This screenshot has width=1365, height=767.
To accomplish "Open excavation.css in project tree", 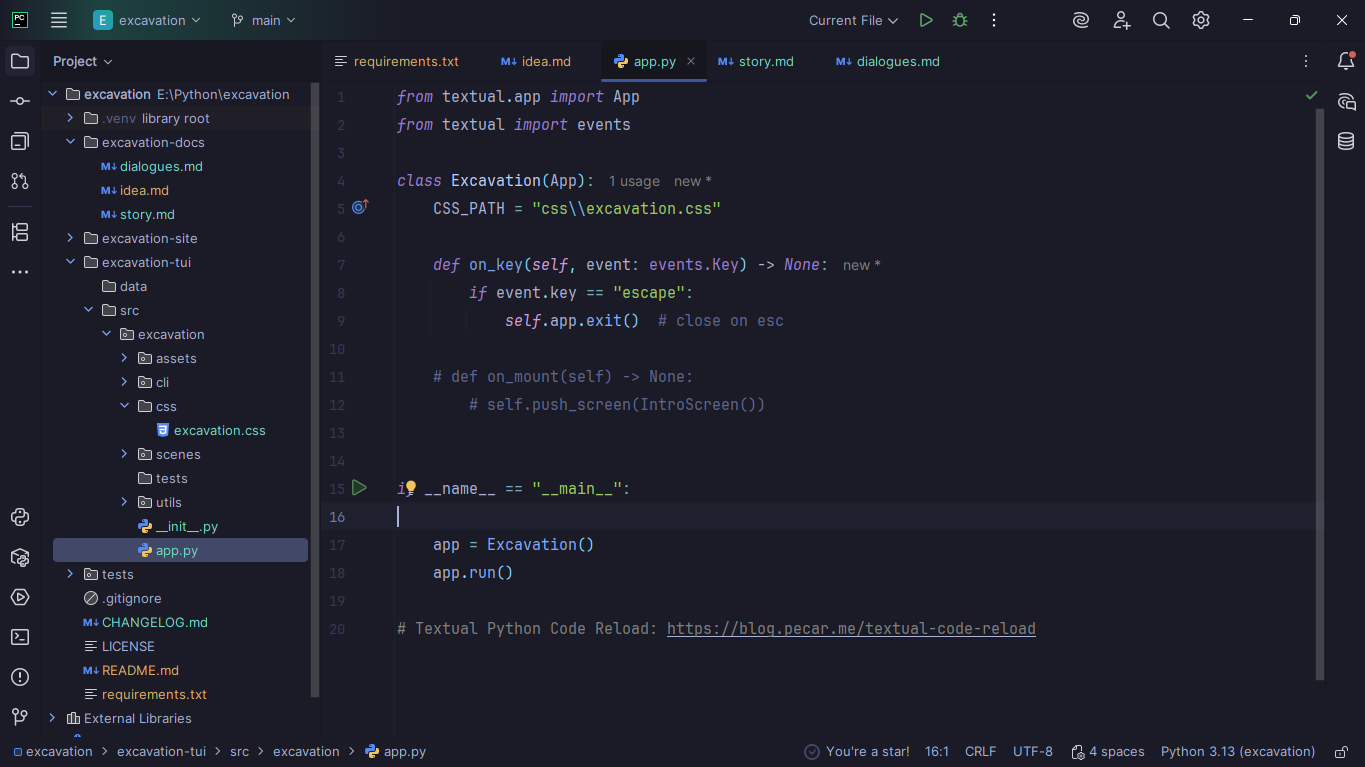I will 219,430.
